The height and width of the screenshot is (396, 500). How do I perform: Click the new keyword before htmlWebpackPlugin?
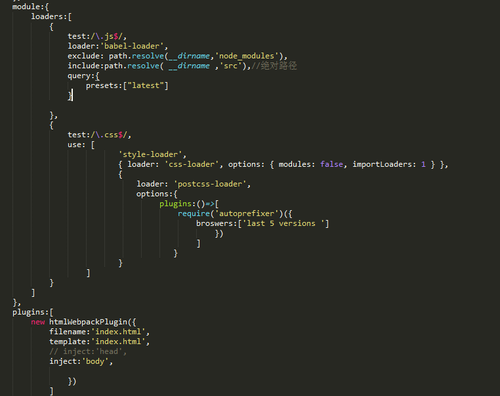point(38,322)
